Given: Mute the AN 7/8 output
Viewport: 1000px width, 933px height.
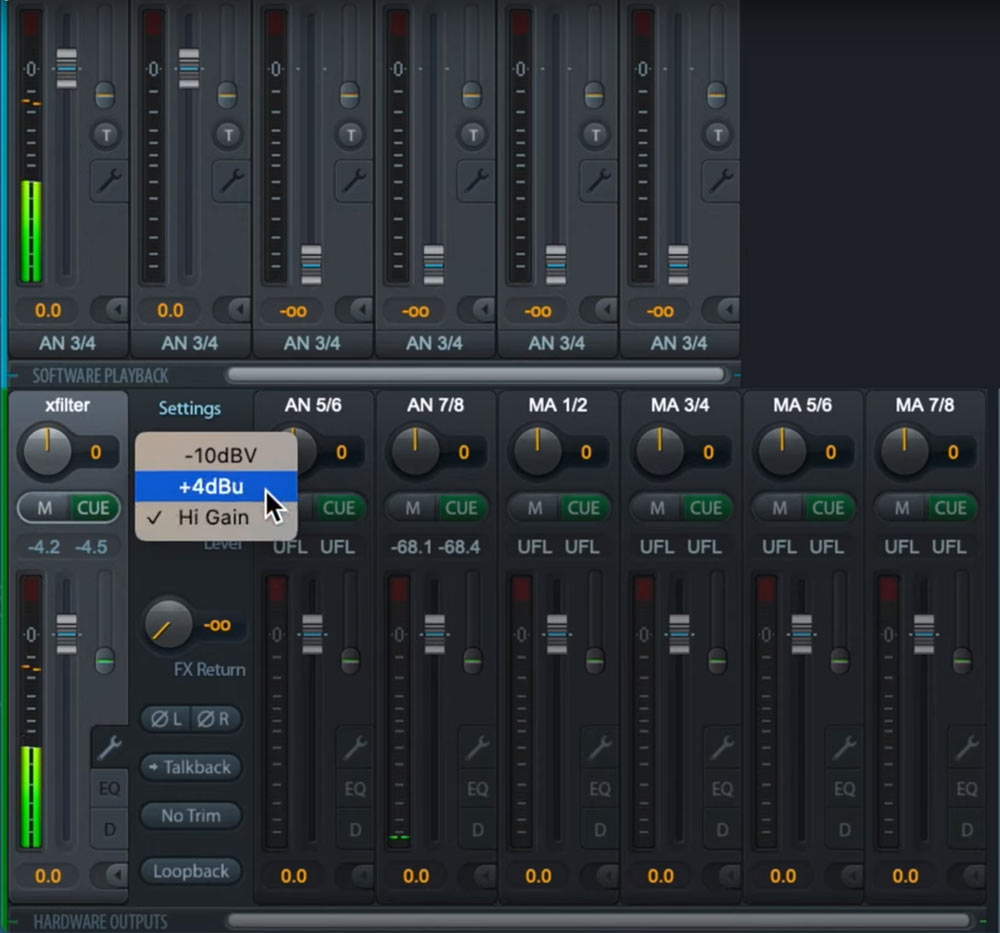Looking at the screenshot, I should (x=413, y=508).
